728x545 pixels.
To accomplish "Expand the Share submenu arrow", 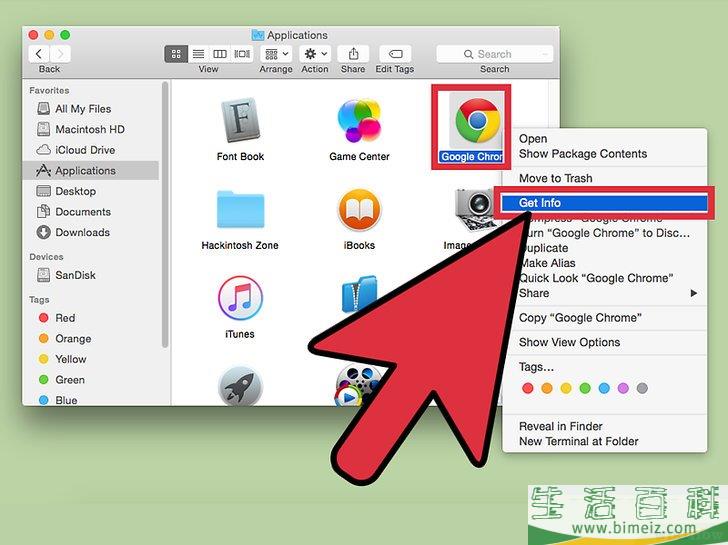I will pyautogui.click(x=694, y=293).
